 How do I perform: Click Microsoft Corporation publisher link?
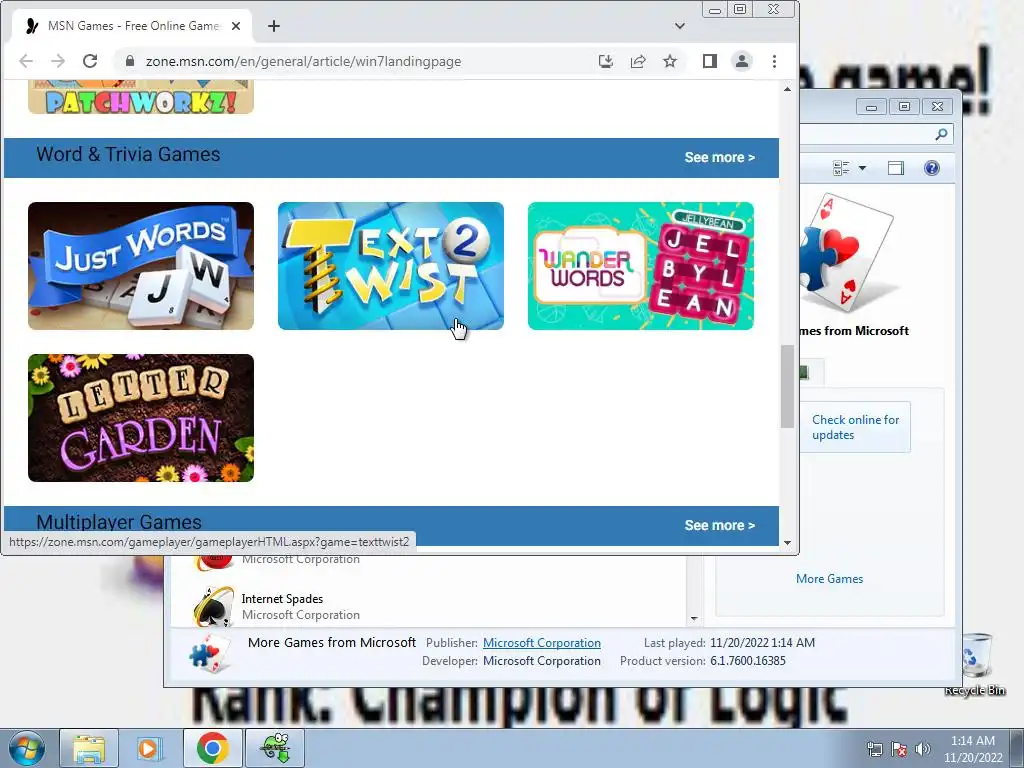(541, 643)
